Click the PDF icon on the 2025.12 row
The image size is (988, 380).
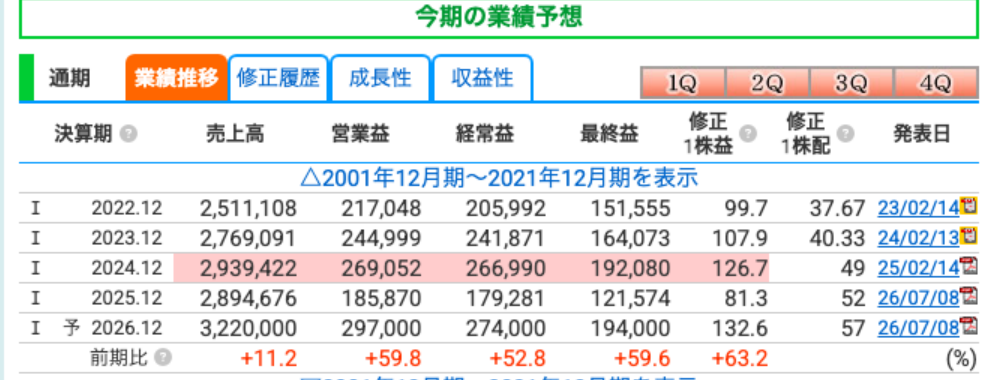(x=968, y=296)
